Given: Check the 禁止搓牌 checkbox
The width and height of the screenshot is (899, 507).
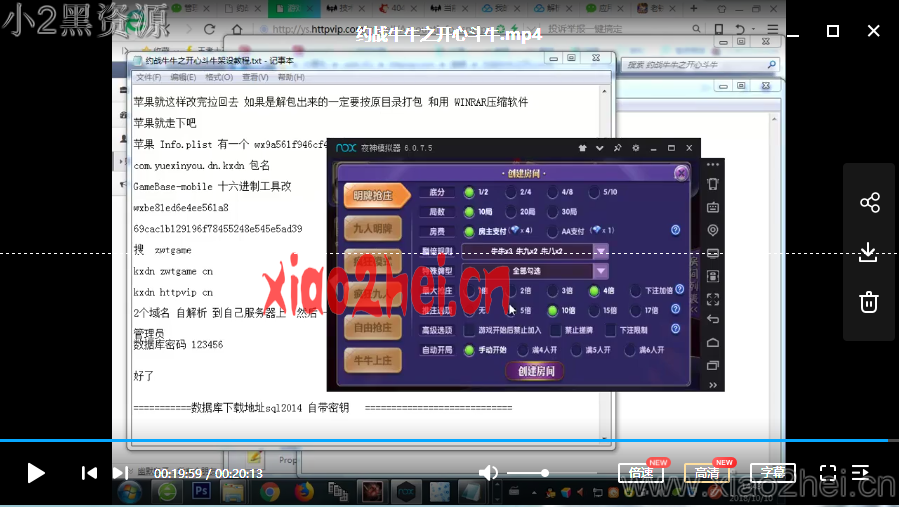Looking at the screenshot, I should (556, 330).
